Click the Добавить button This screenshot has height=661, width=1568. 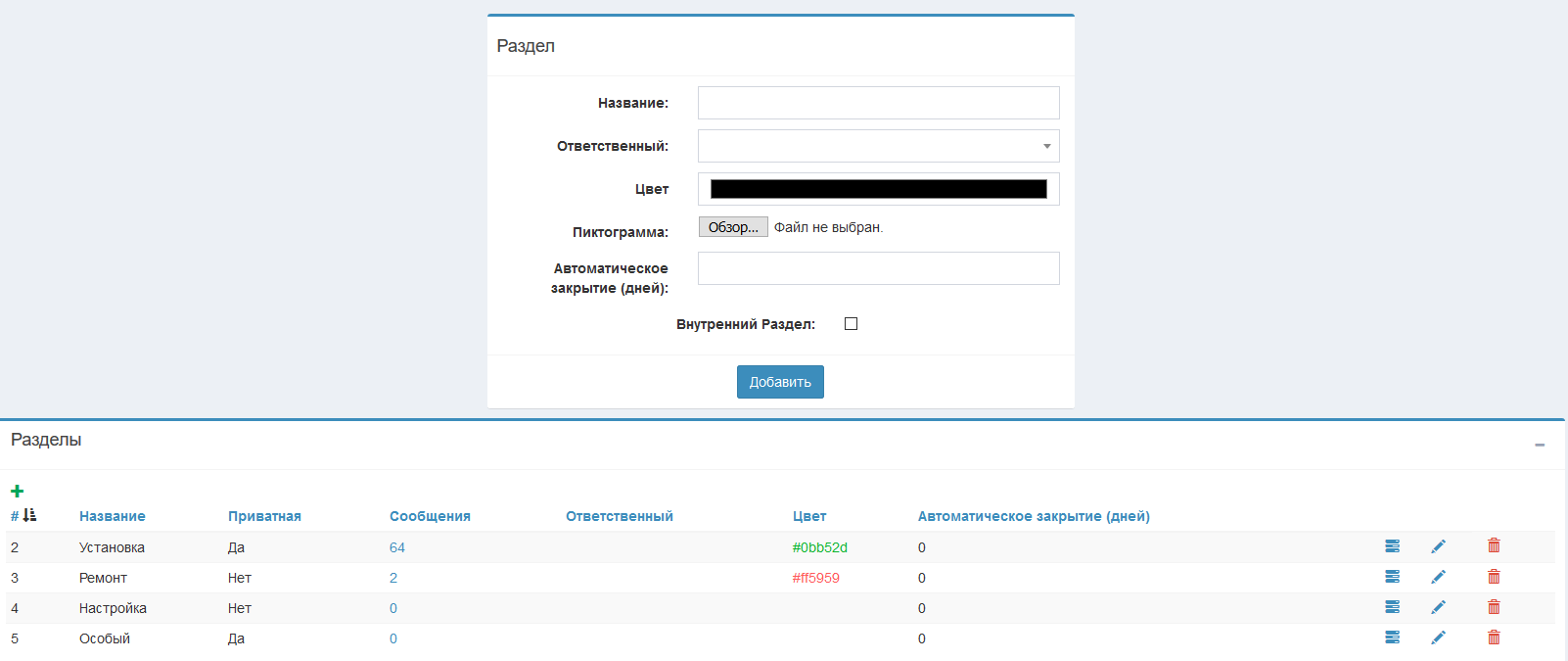780,382
